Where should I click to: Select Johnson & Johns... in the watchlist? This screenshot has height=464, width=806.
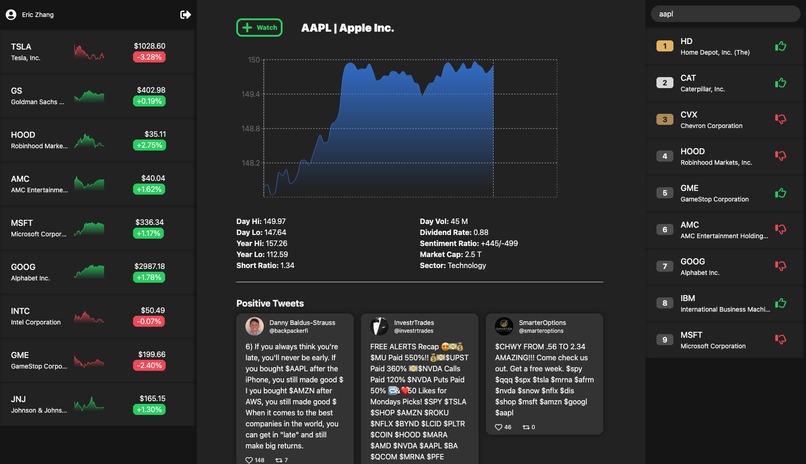pyautogui.click(x=39, y=410)
